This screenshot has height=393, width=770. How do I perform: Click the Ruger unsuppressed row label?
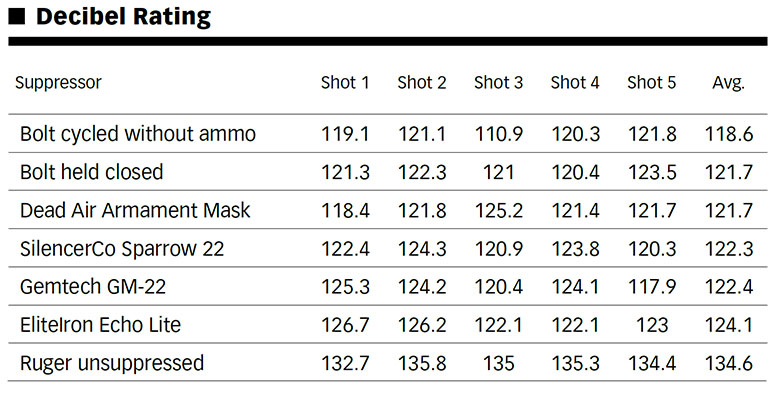tap(112, 364)
